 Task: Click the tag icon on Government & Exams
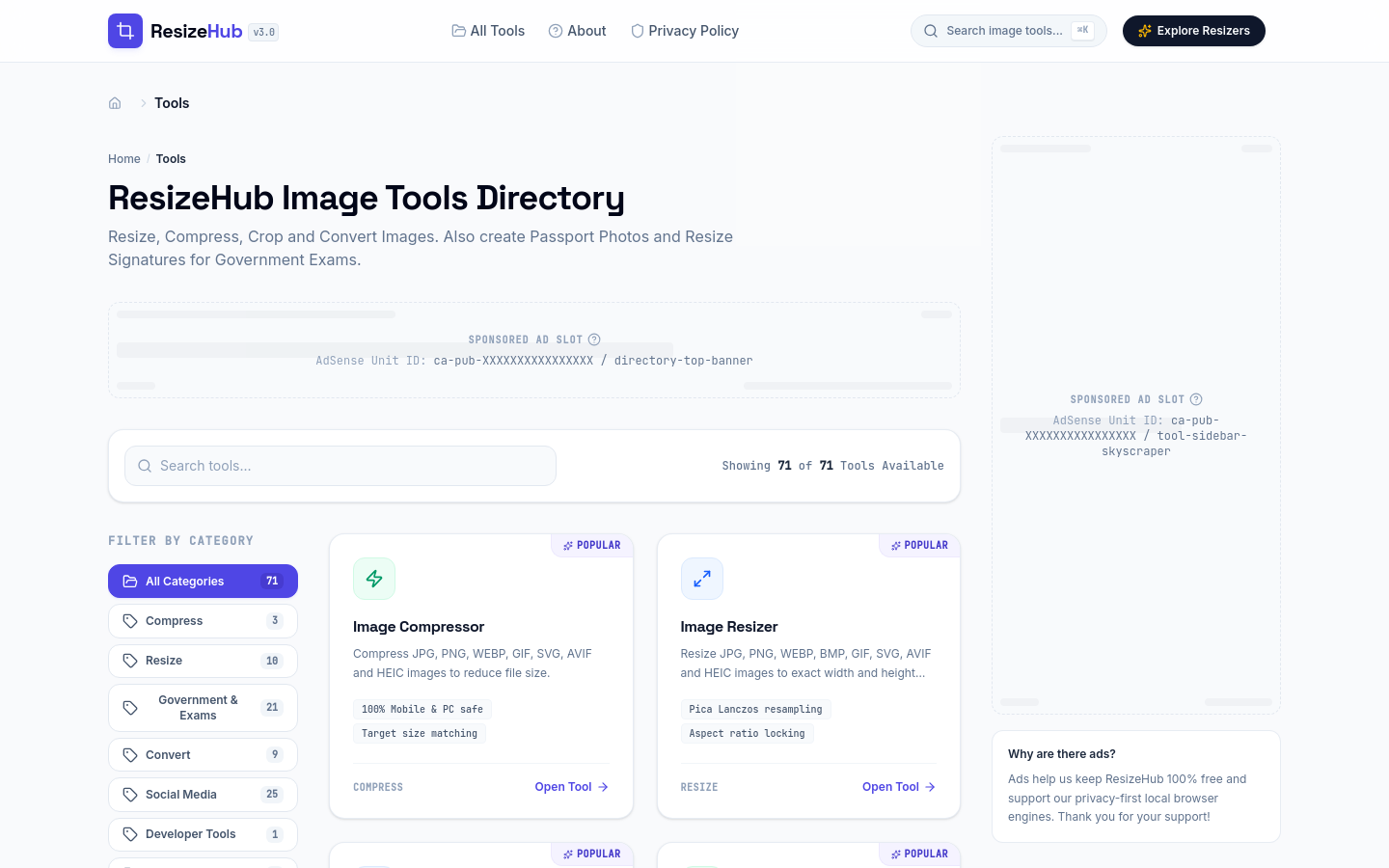pyautogui.click(x=130, y=708)
